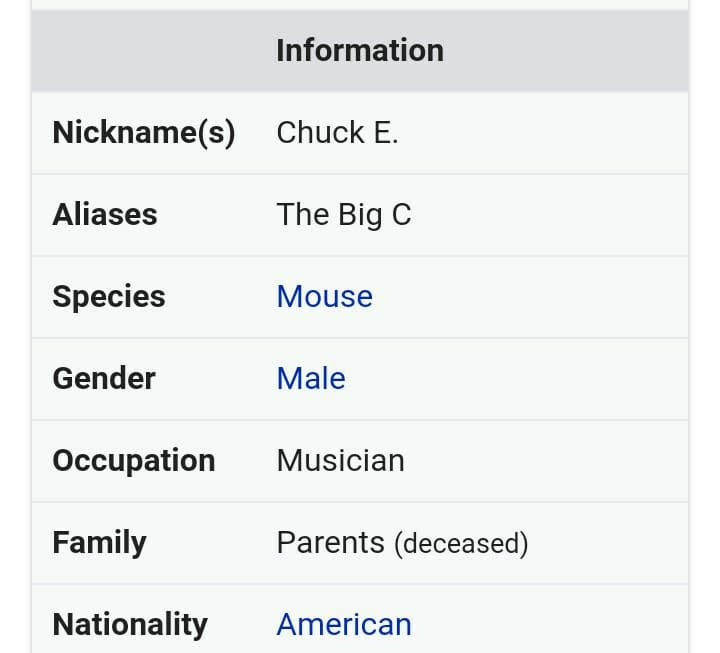Viewport: 720px width, 653px height.
Task: Click the Aliases row label
Action: coord(105,214)
